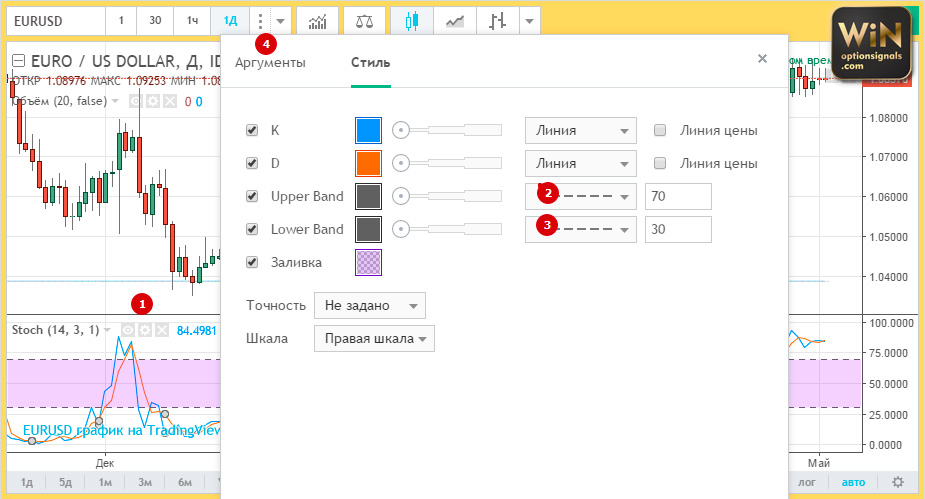This screenshot has height=499, width=925.
Task: Switch to the Аргументы tab
Action: (270, 62)
